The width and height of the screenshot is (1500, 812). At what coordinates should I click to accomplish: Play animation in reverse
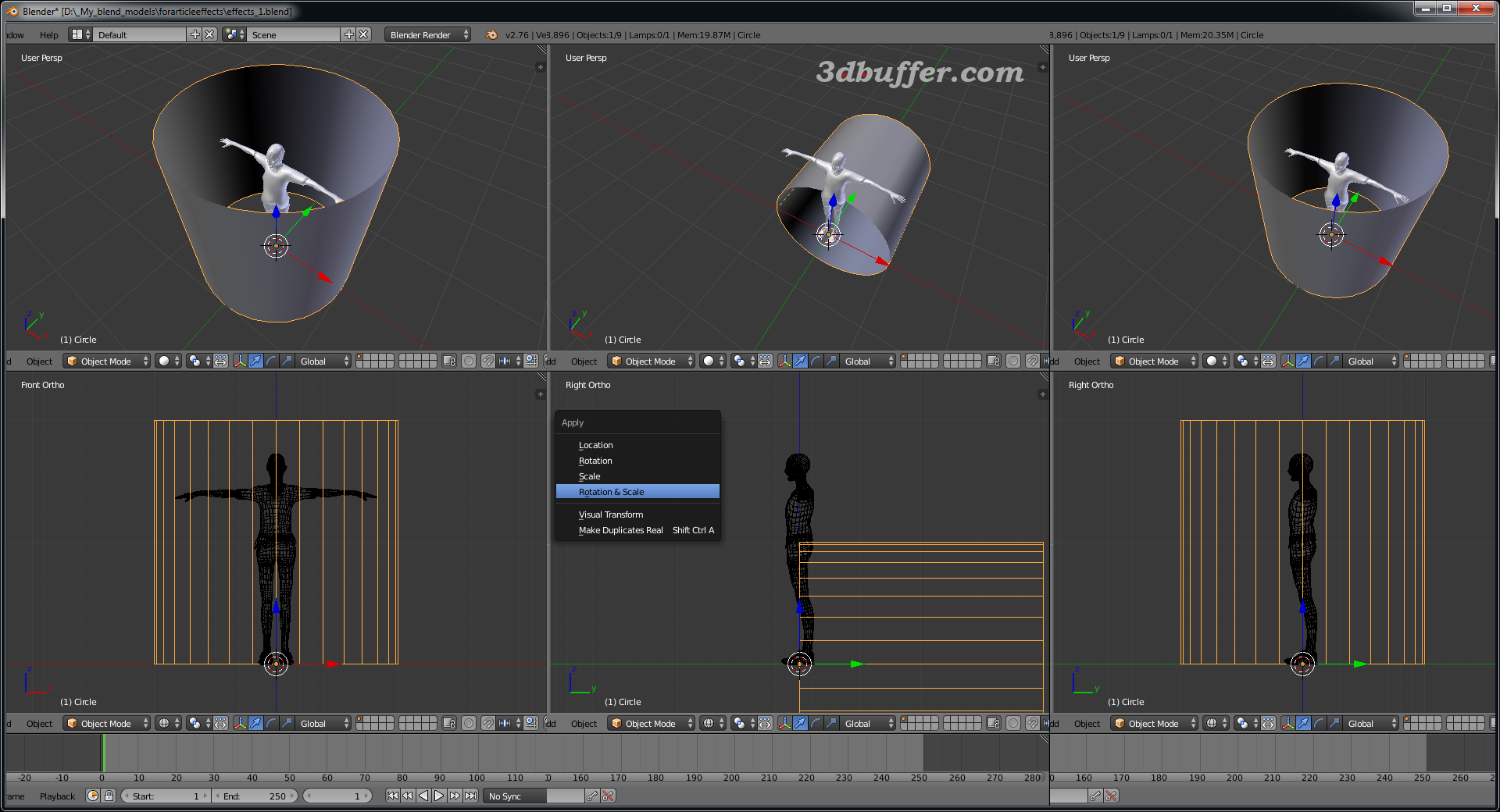tap(423, 796)
